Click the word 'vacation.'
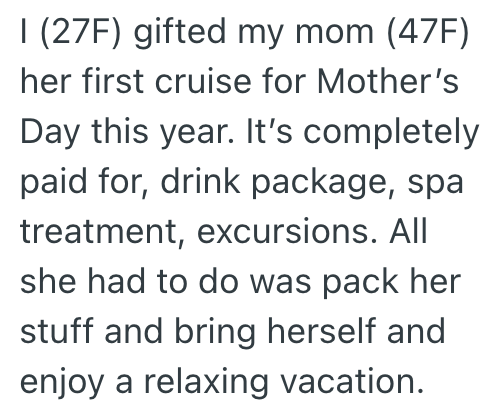Image resolution: width=487 pixels, height=411 pixels. tap(352, 381)
